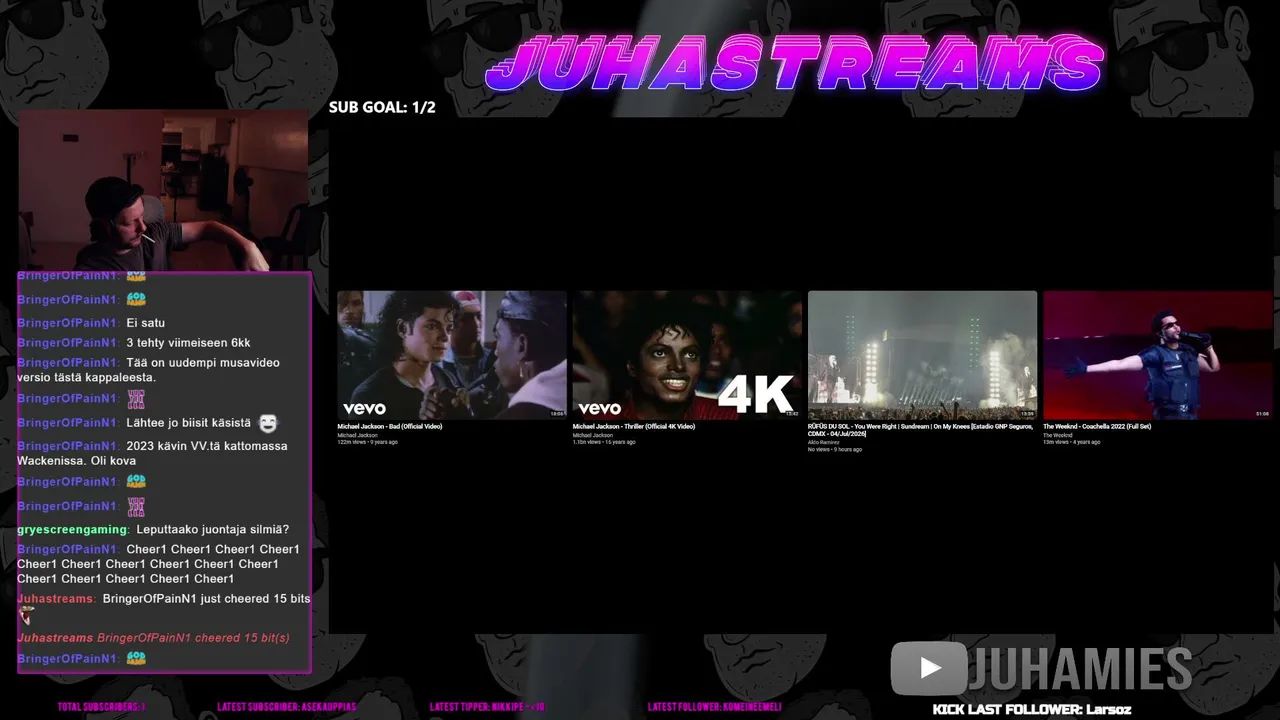Click the 'LATEST TIPPER: NIKKIPE' label
Viewport: 1280px width, 720px height.
coord(487,707)
